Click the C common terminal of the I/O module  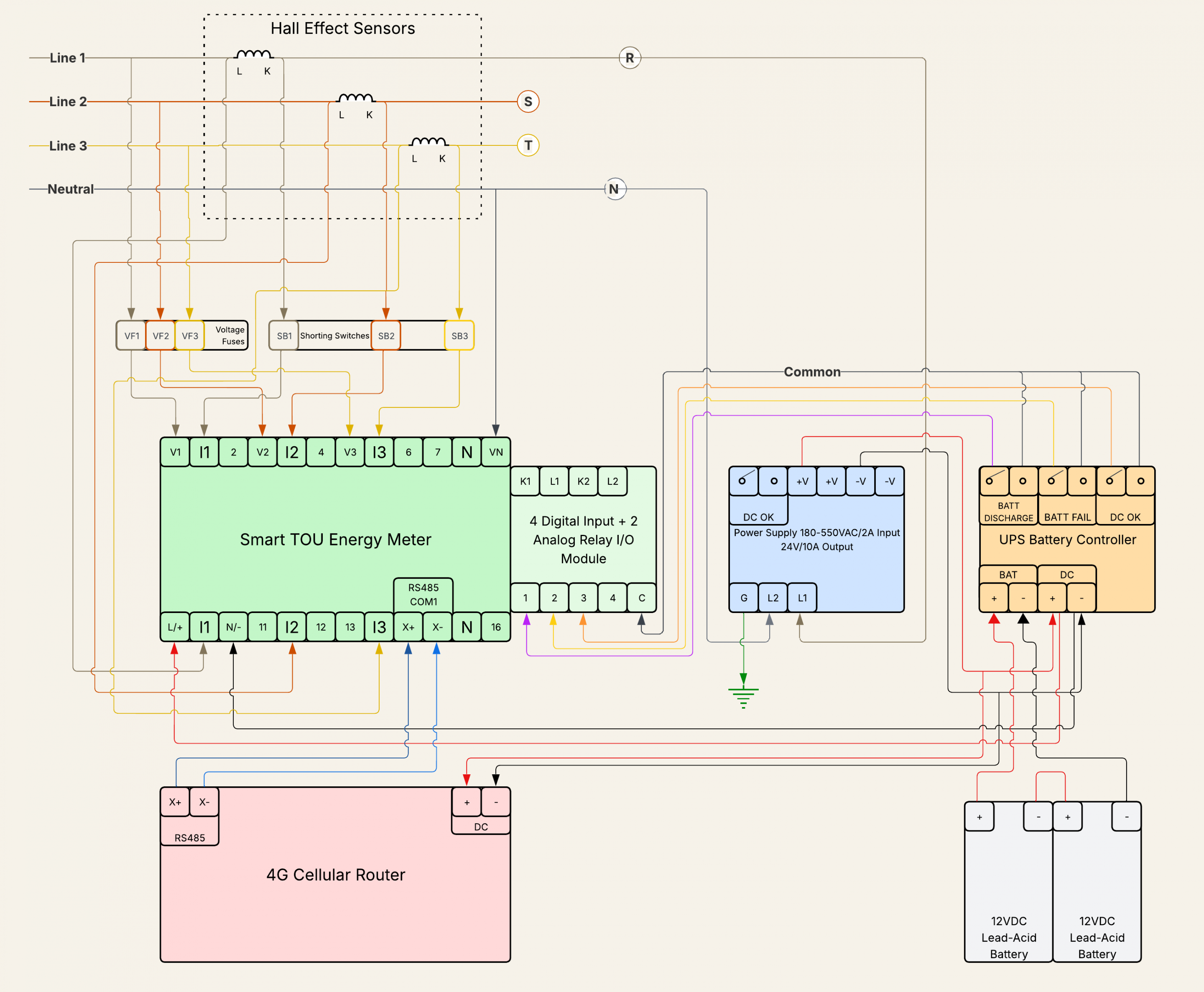click(x=641, y=598)
